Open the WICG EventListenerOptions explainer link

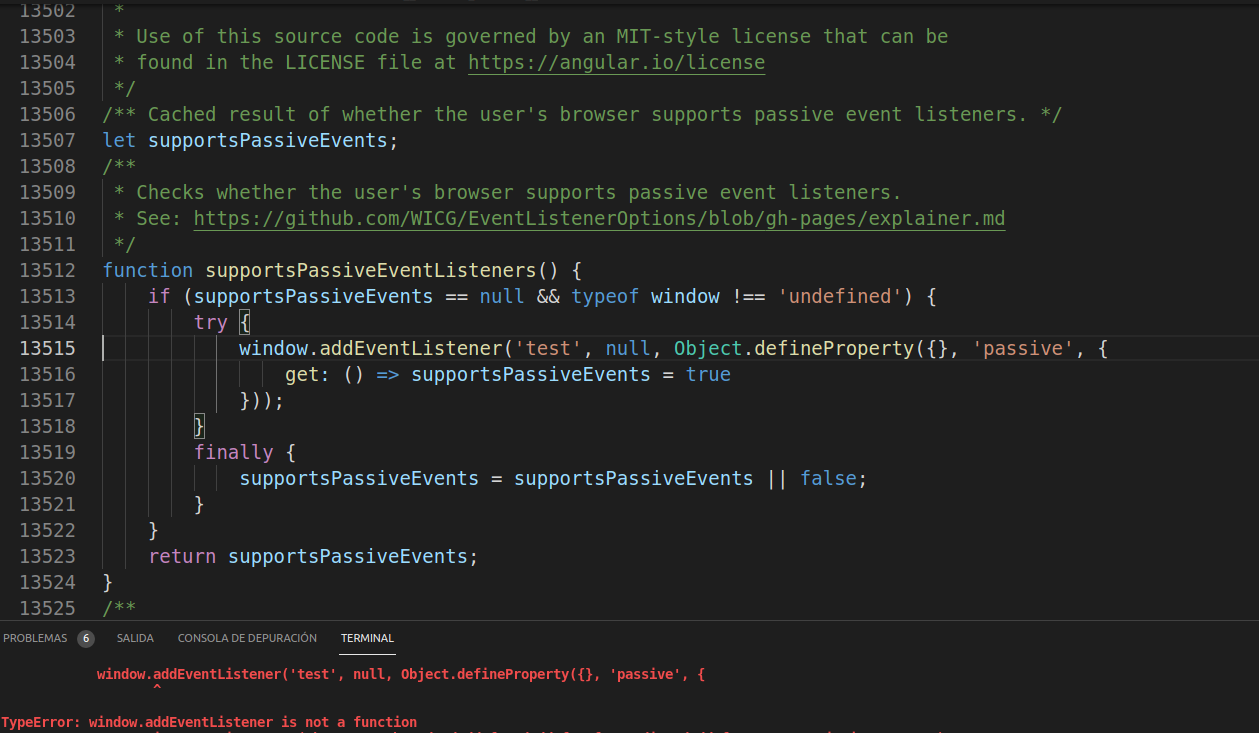coord(599,218)
